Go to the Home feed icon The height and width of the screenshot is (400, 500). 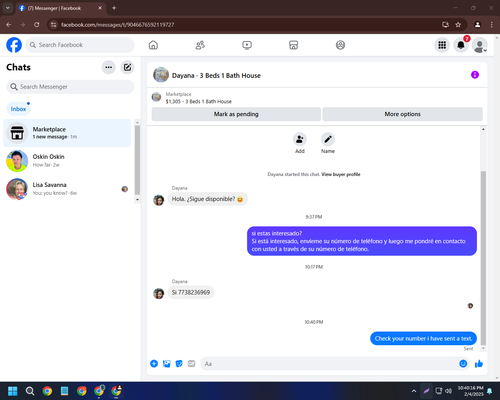pyautogui.click(x=153, y=45)
